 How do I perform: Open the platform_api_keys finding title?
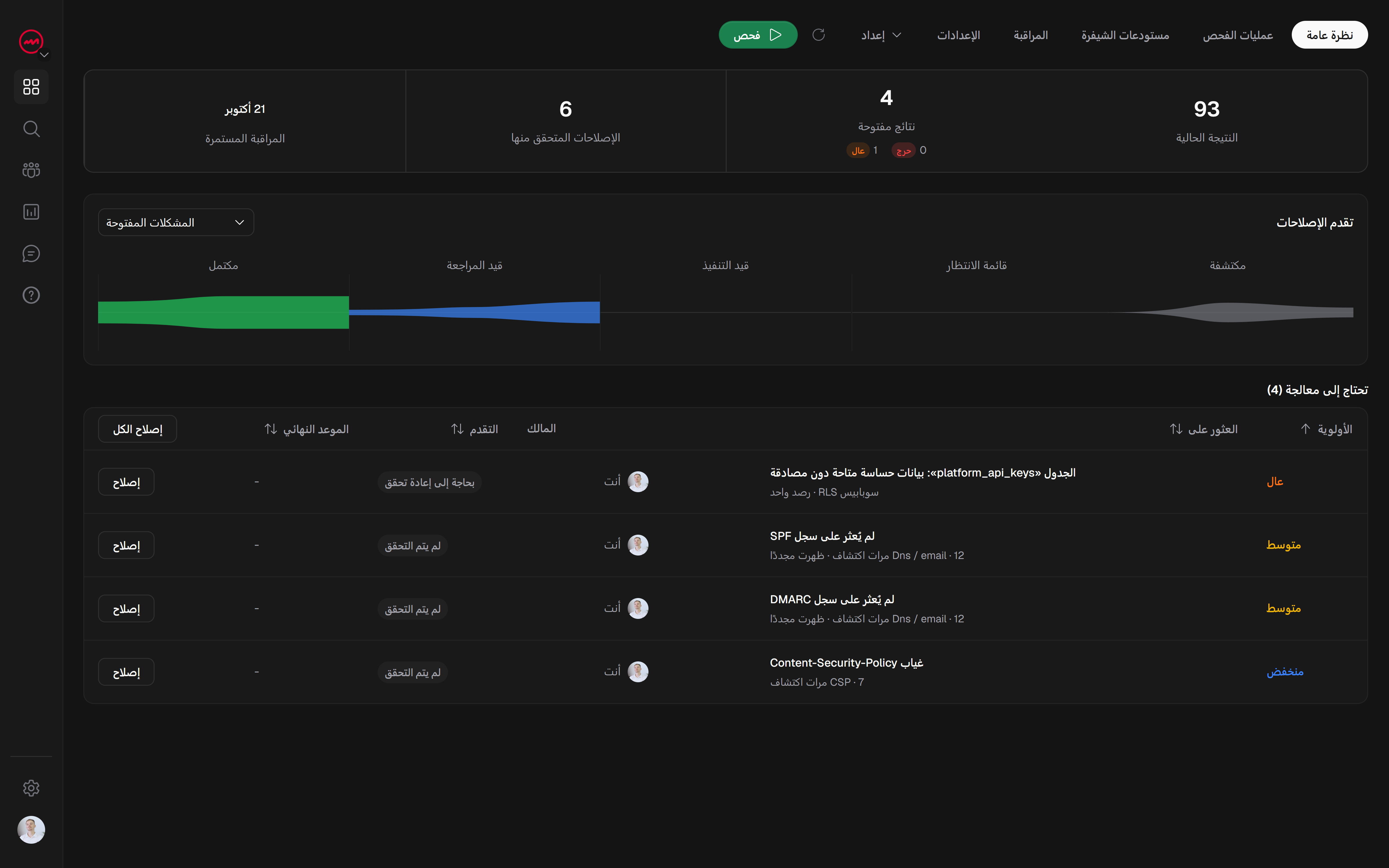[922, 472]
